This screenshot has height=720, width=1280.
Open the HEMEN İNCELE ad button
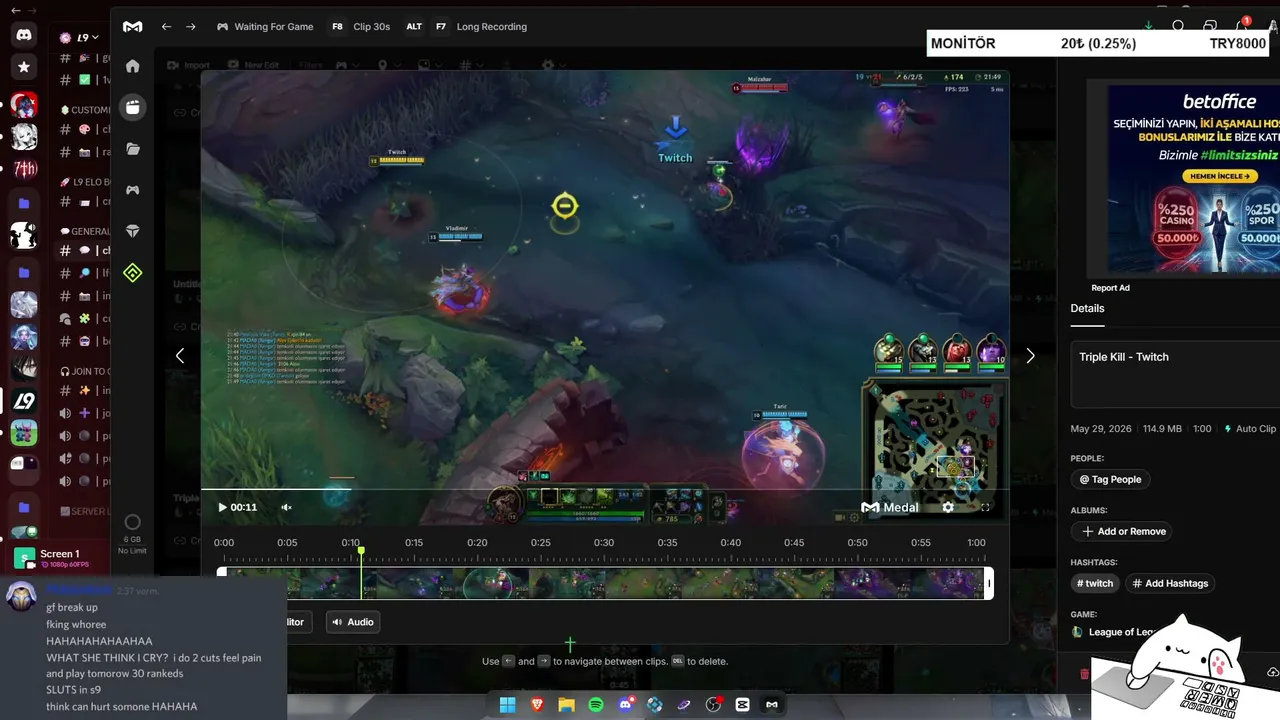pos(1219,176)
